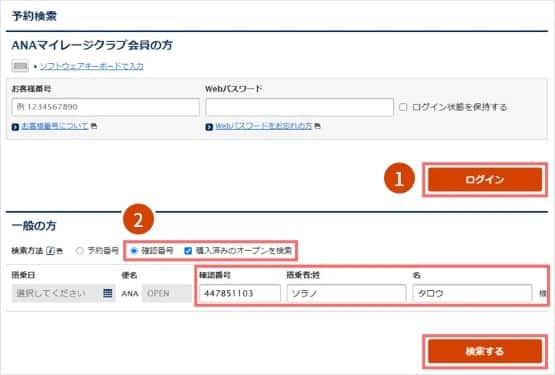Select the 確認番号 radio button

(x=134, y=251)
